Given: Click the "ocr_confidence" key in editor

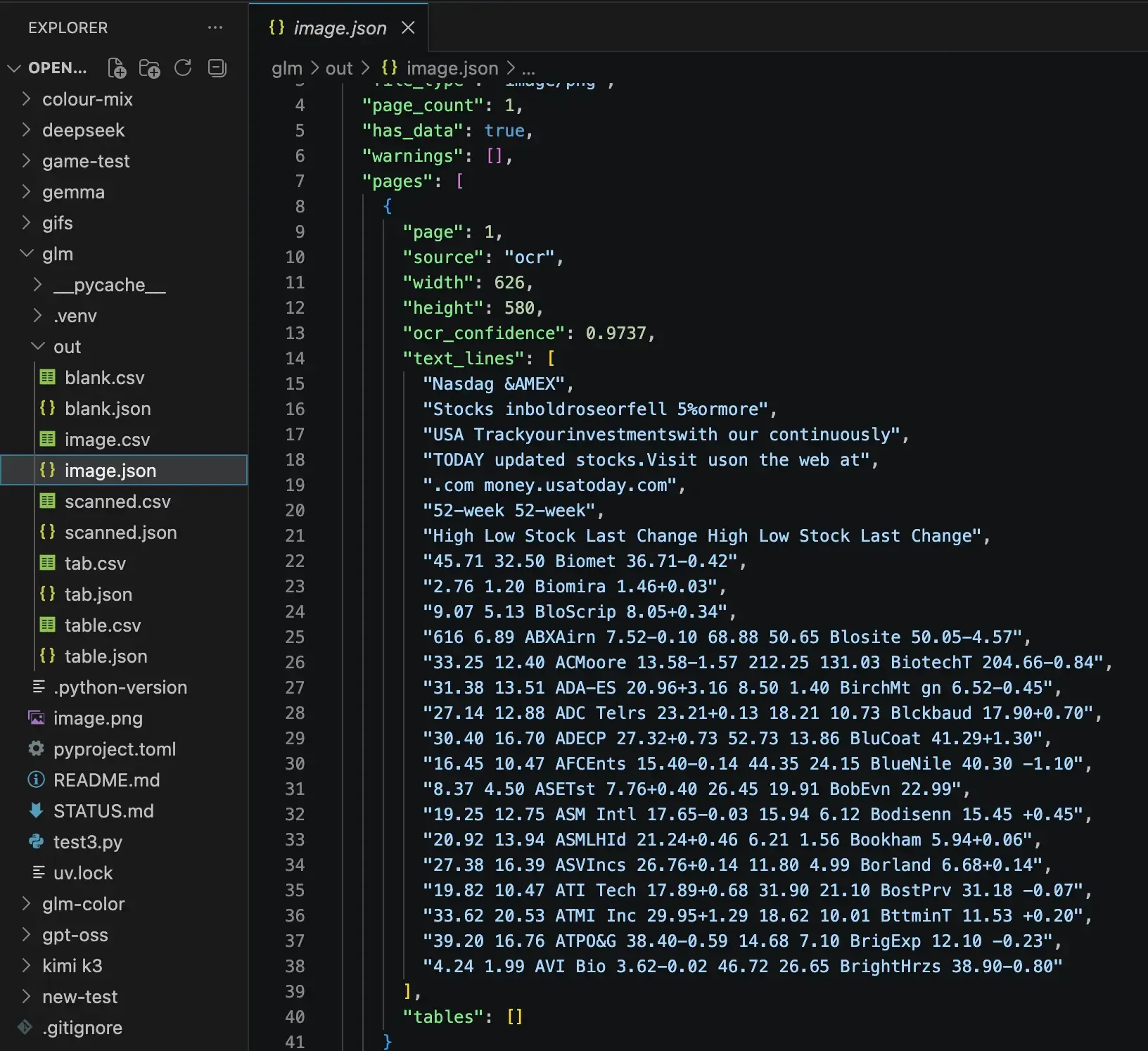Looking at the screenshot, I should coord(483,333).
